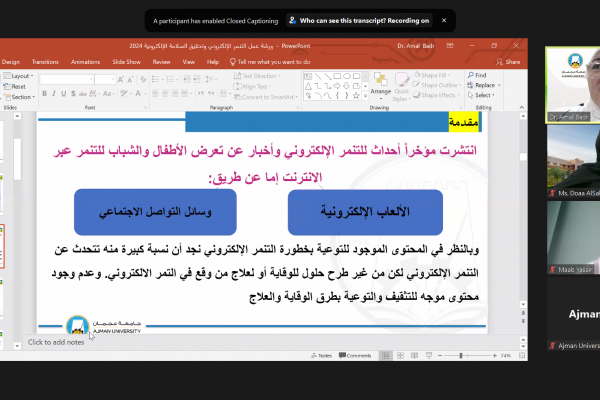Open the Animations ribbon tab
The width and height of the screenshot is (600, 400).
point(85,62)
